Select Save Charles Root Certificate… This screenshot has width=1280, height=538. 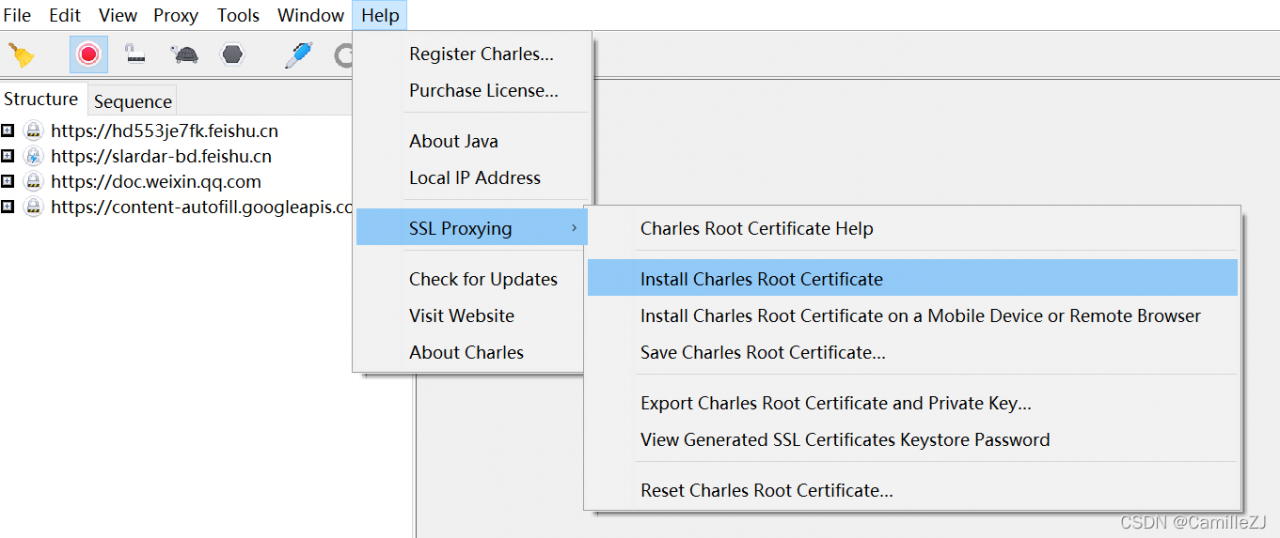coord(762,352)
